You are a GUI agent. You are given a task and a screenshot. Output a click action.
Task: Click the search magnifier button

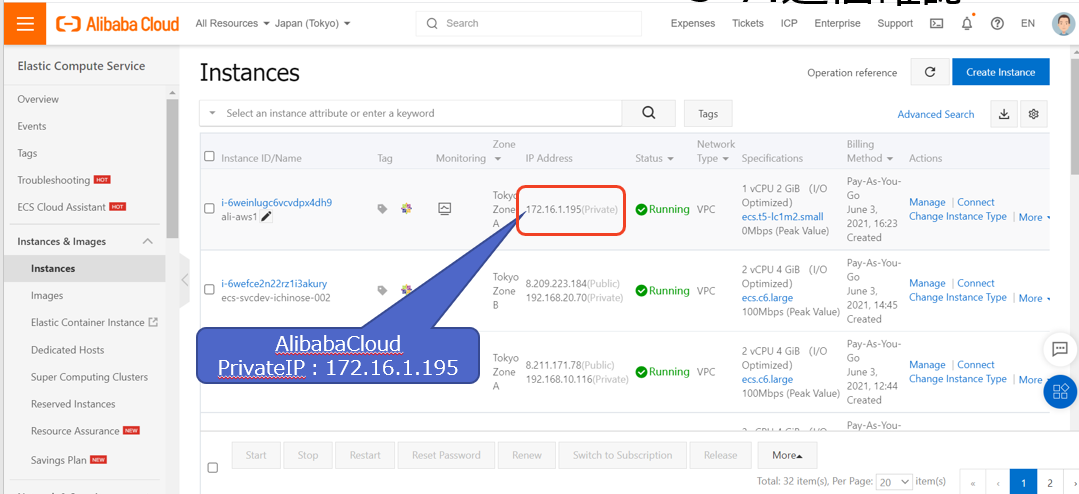648,114
